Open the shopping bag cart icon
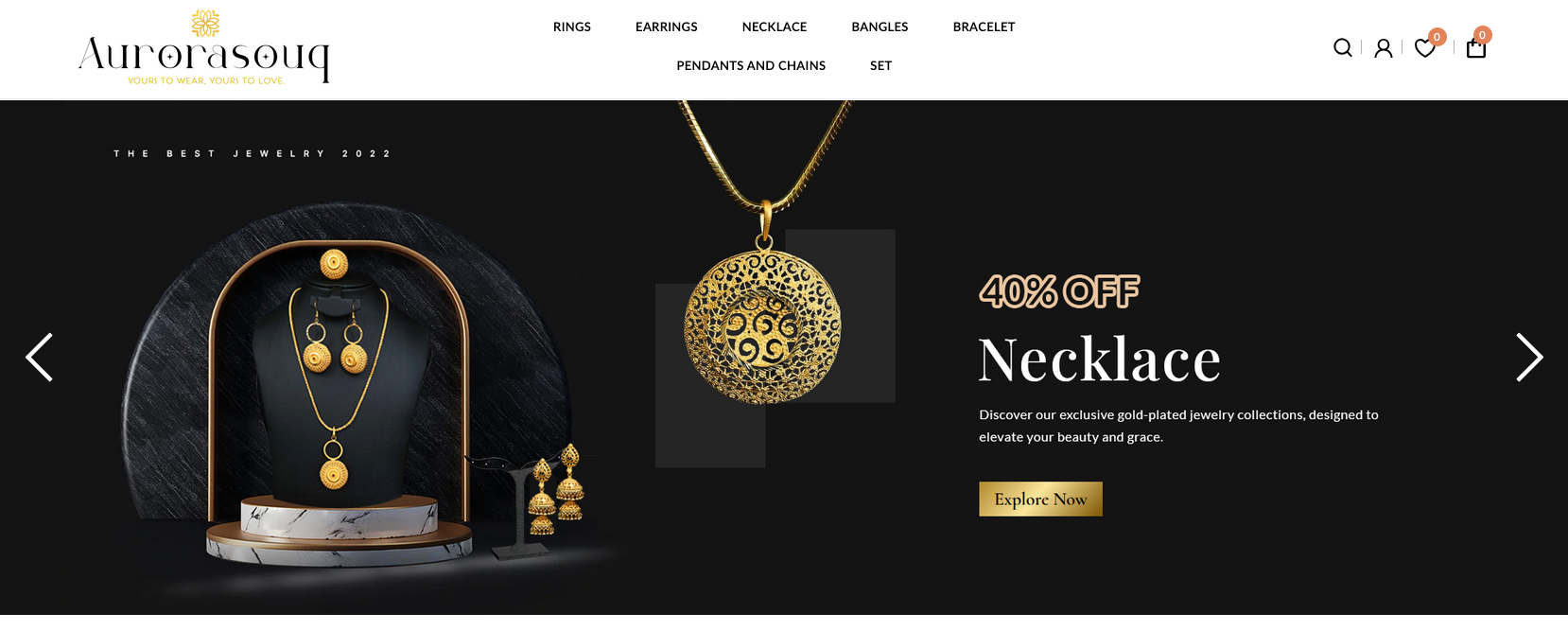 [x=1476, y=48]
